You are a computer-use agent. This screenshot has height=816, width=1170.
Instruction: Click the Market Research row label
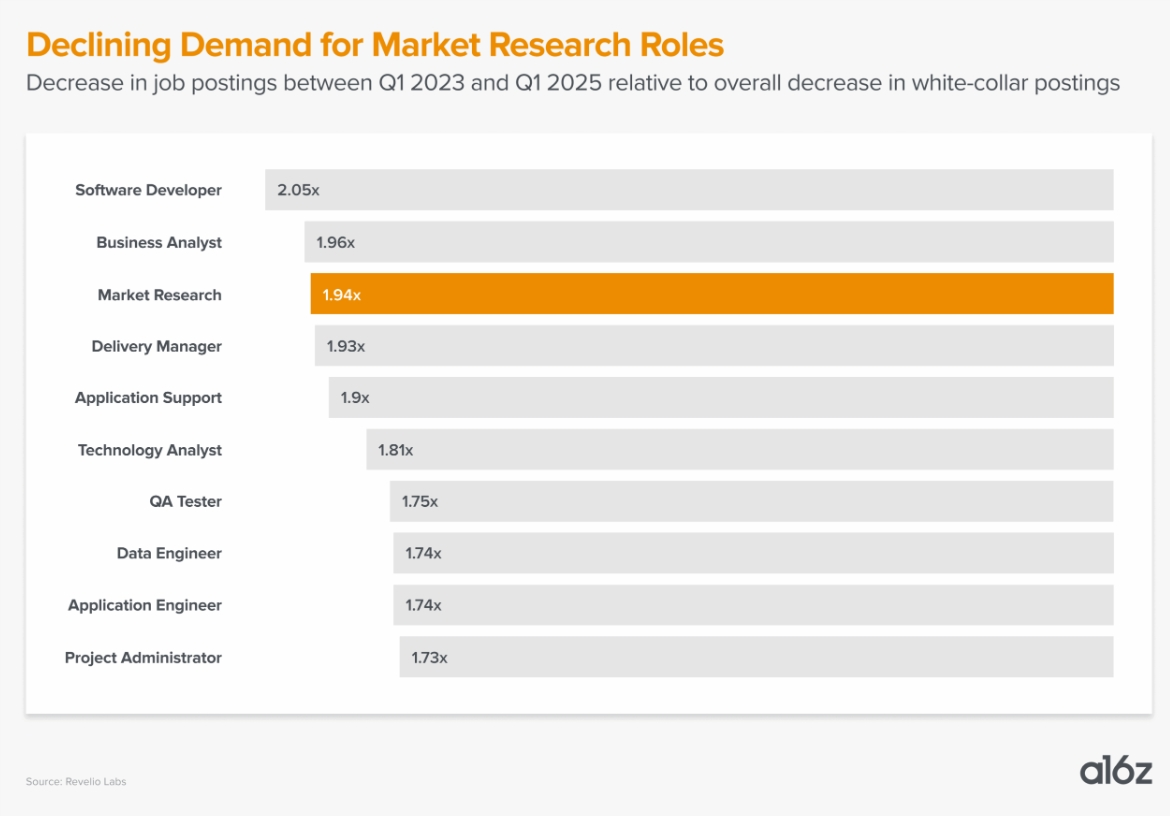click(160, 295)
